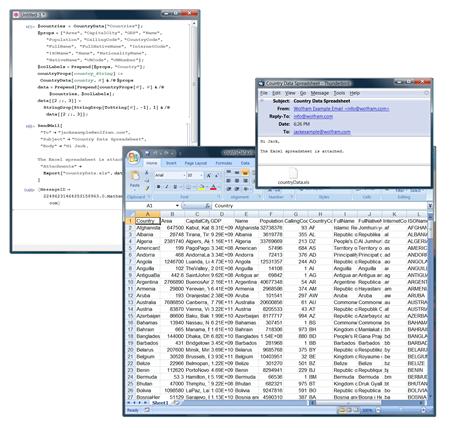This screenshot has height=428, width=452.
Task: Click the Top Align icon in Alignment group
Action: click(229, 172)
